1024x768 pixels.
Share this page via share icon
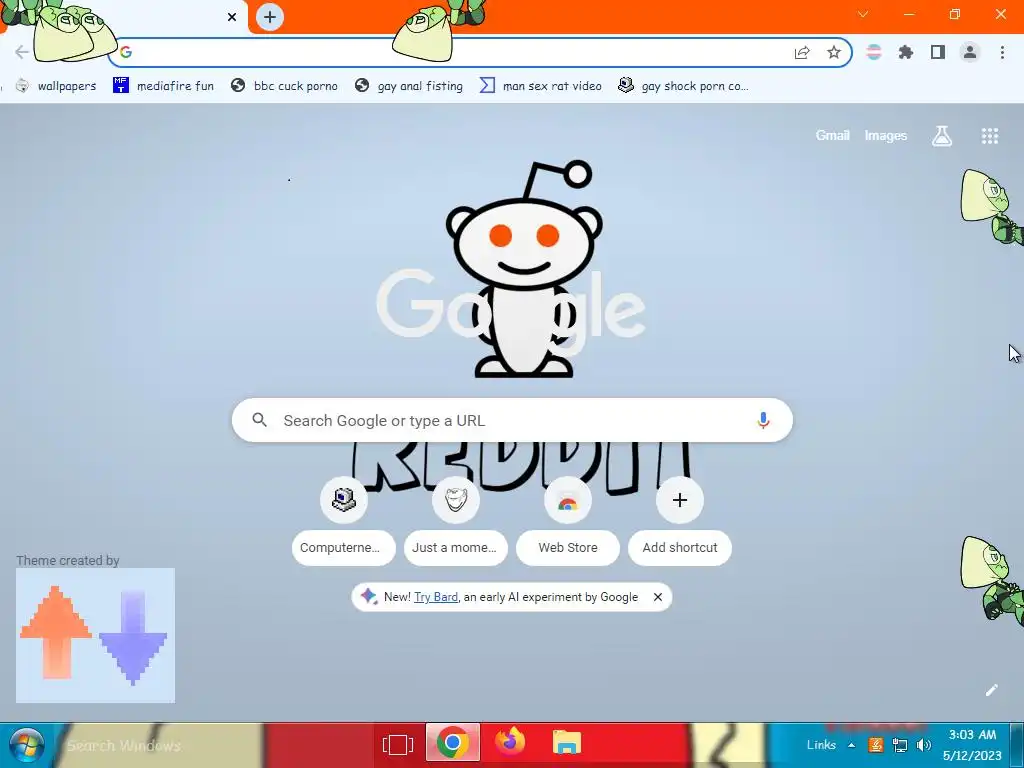802,52
